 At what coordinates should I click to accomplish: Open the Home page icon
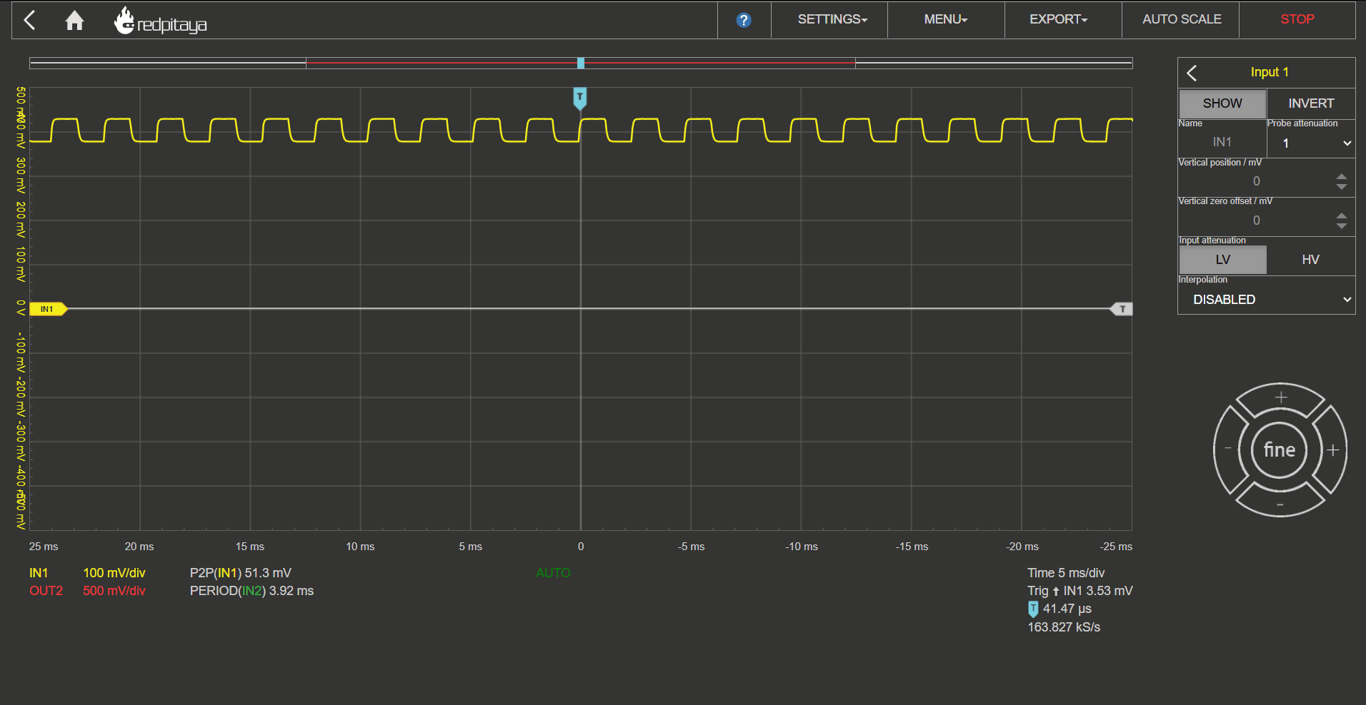[x=74, y=20]
